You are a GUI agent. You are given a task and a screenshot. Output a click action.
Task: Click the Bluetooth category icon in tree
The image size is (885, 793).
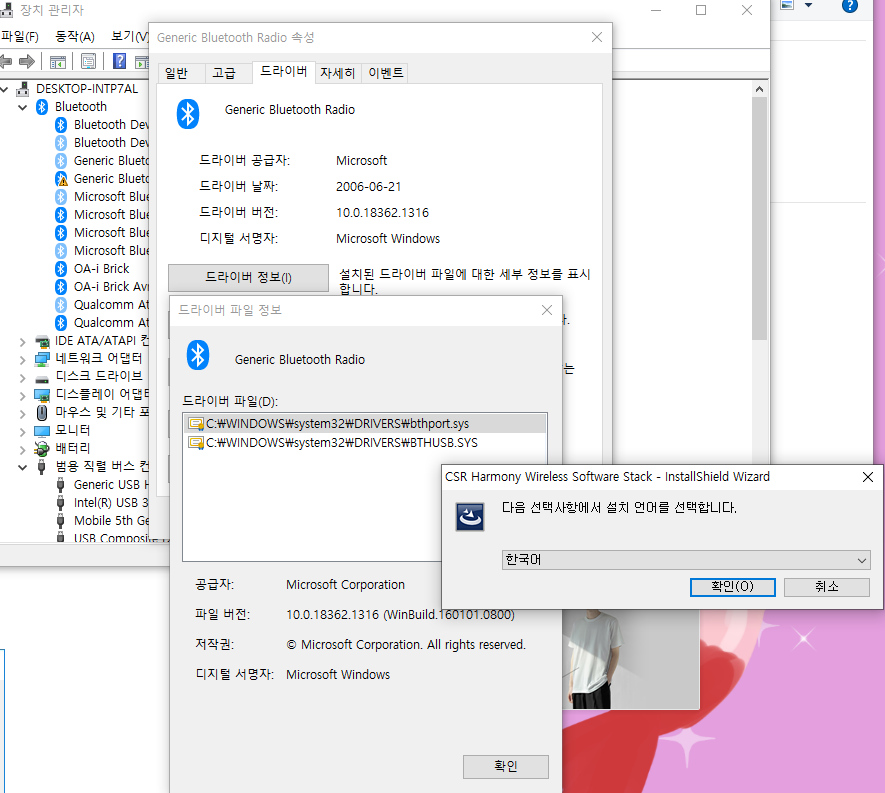(42, 107)
